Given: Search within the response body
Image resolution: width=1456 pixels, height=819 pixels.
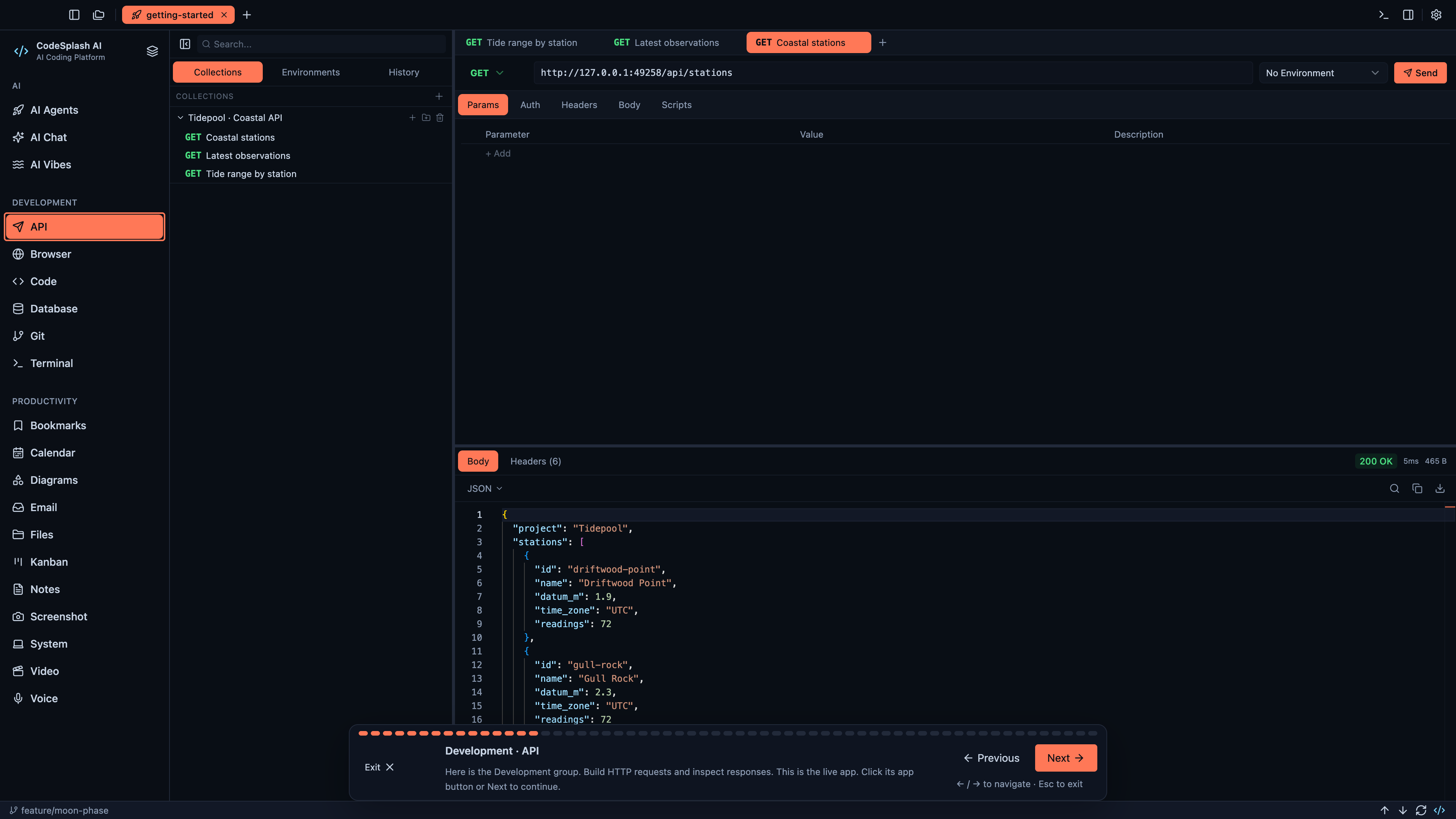Looking at the screenshot, I should point(1395,488).
